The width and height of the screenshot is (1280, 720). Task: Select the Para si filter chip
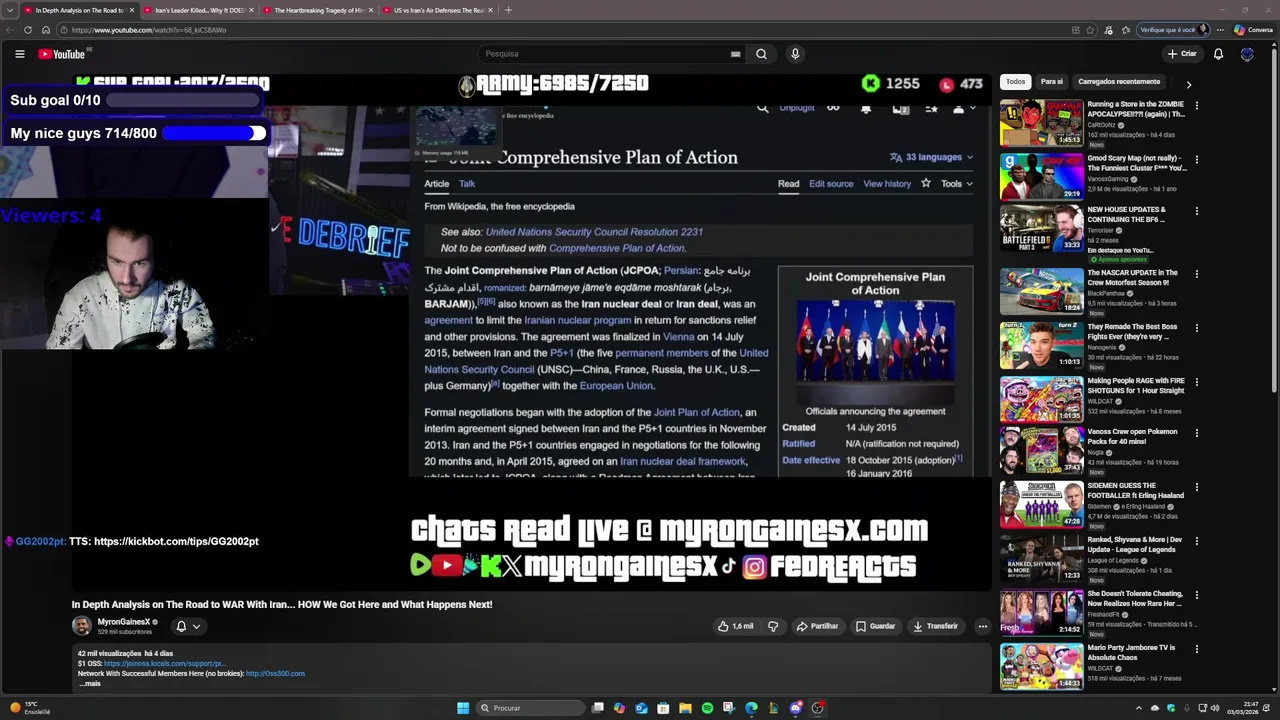1051,82
